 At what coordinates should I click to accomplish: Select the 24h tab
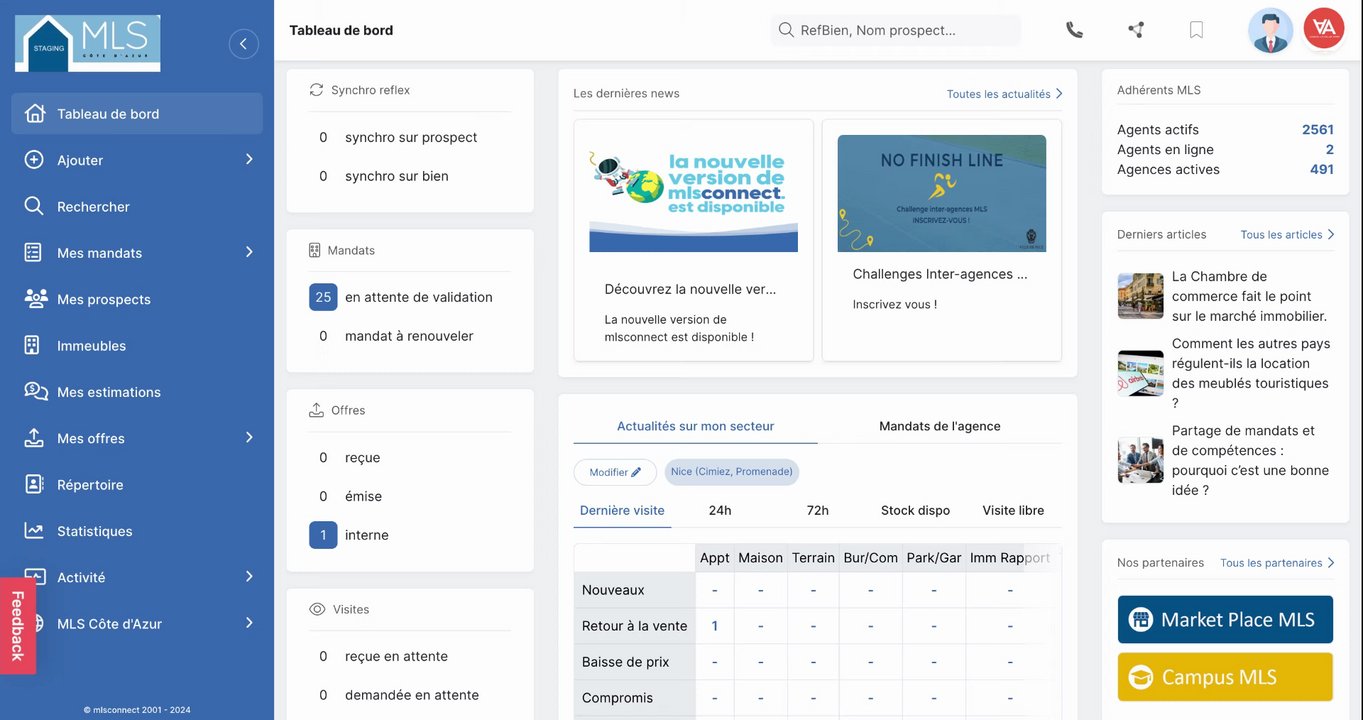[720, 510]
